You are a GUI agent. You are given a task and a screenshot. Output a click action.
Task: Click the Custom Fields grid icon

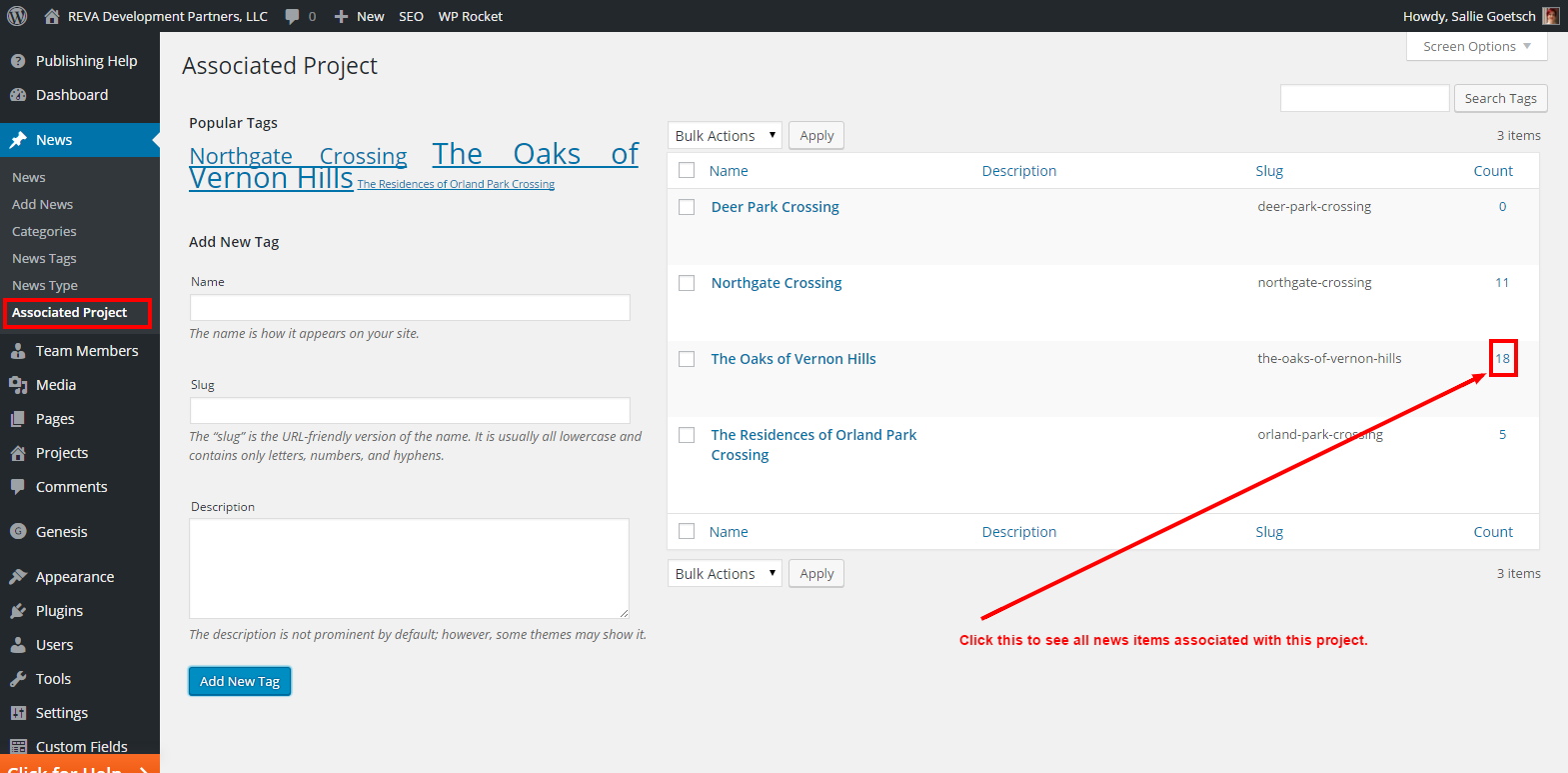tap(18, 747)
